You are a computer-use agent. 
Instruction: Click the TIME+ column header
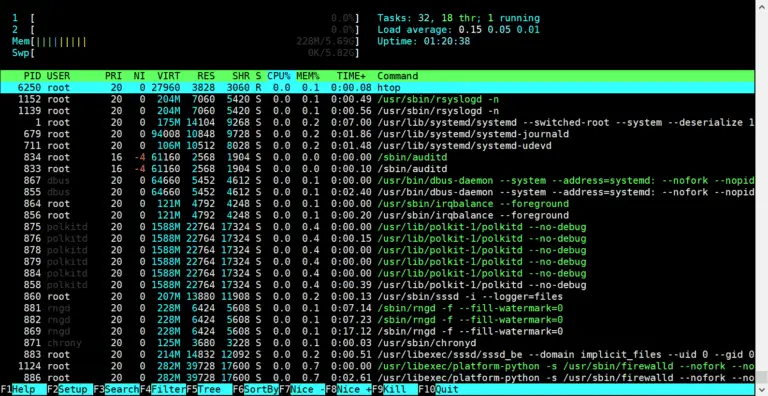pyautogui.click(x=351, y=76)
